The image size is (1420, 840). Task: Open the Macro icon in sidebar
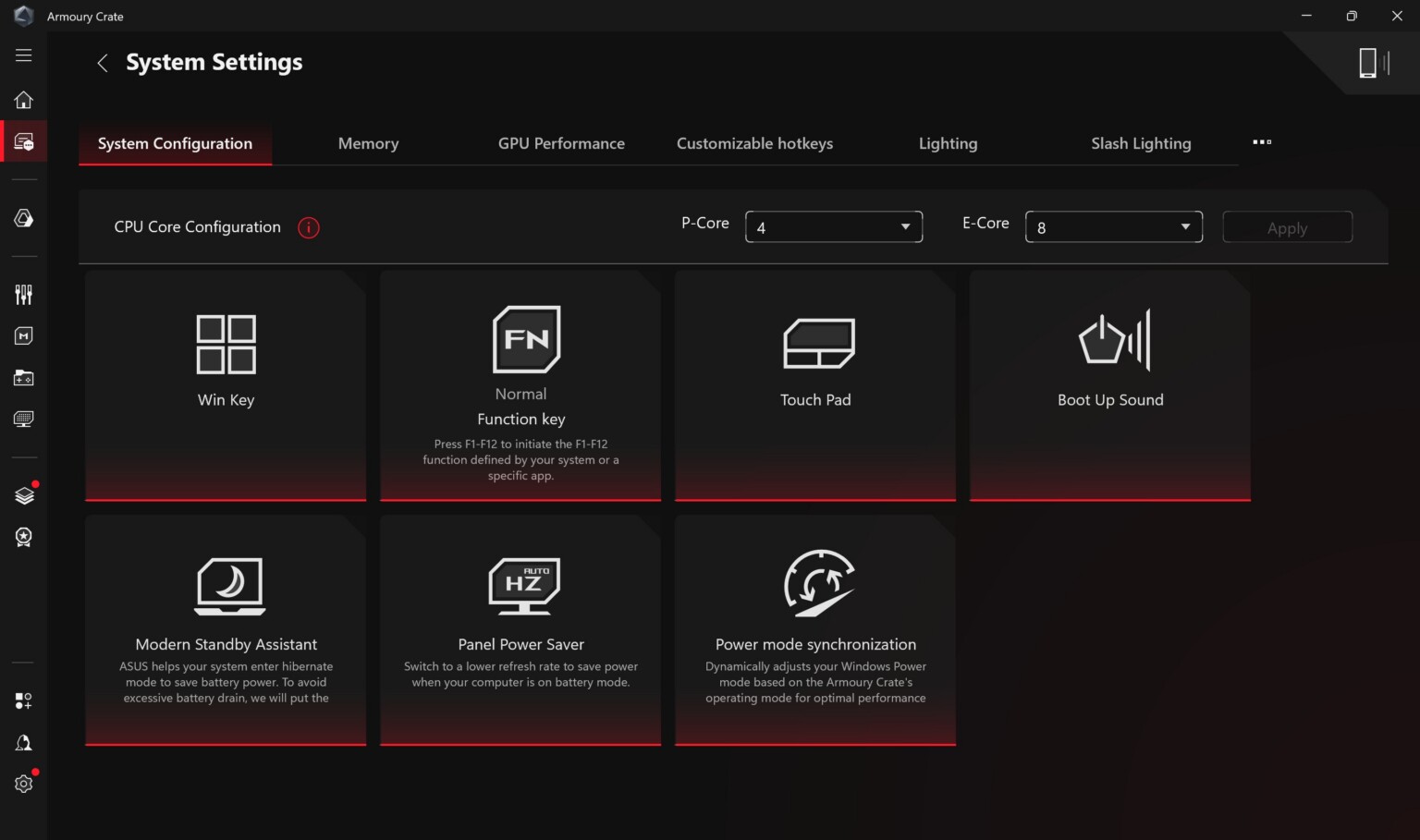point(24,336)
